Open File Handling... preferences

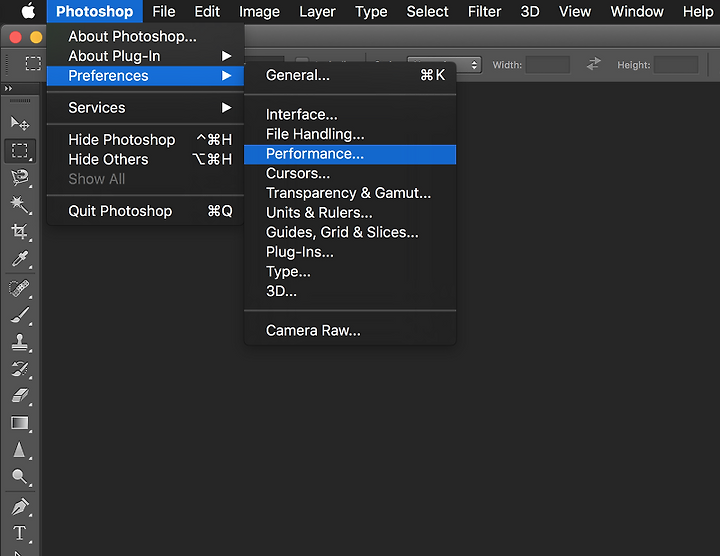[350, 134]
